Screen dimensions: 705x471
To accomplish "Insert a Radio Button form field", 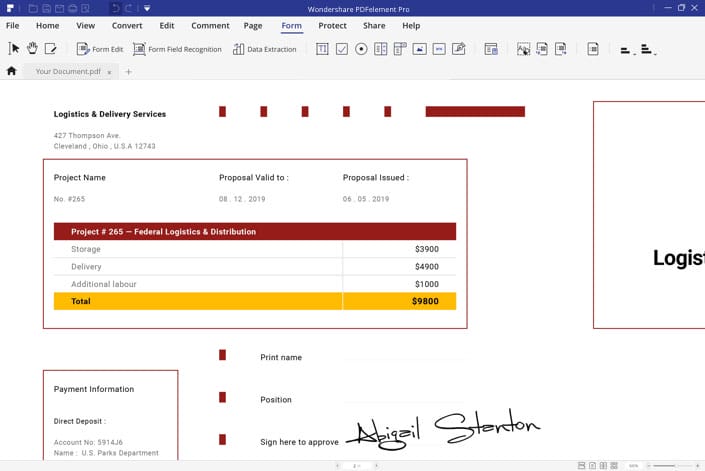I will pos(361,48).
